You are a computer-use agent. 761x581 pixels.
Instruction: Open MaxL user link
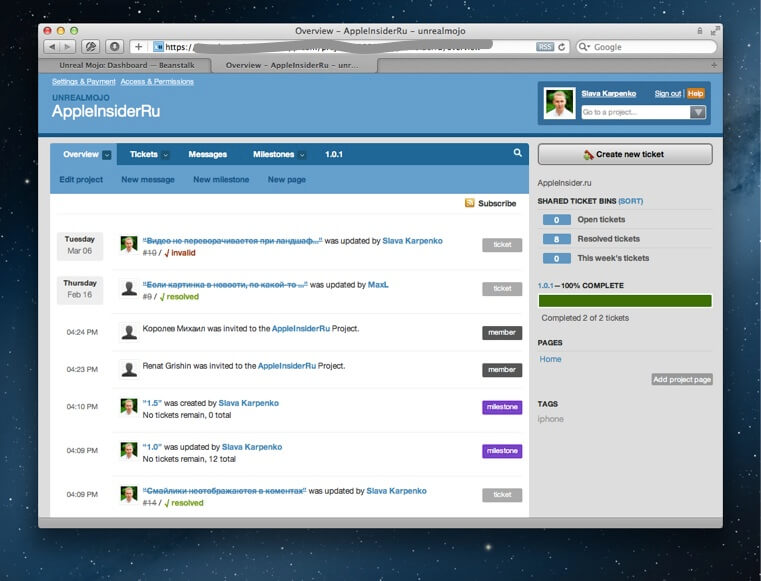pos(378,285)
